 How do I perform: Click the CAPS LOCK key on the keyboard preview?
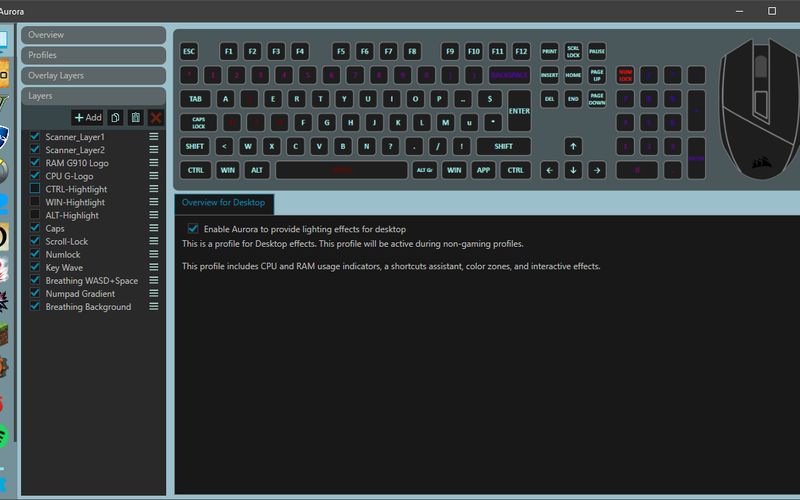(198, 123)
